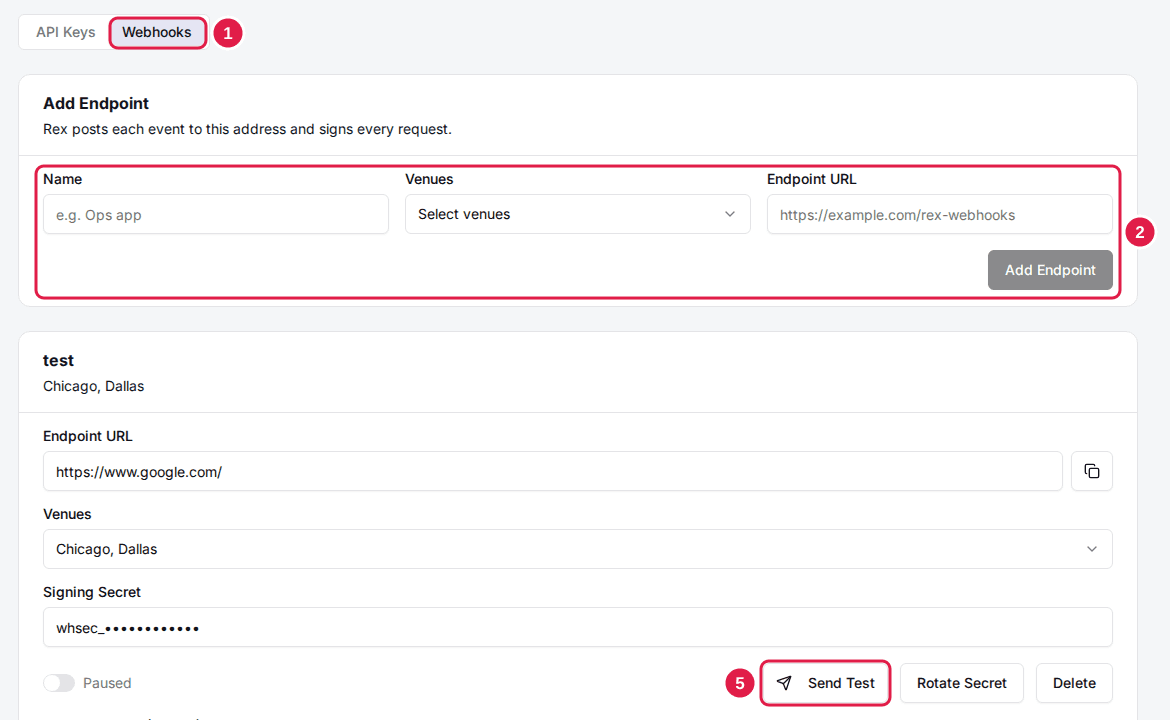1170x720 pixels.
Task: Click the new Endpoint URL input field
Action: pos(939,215)
